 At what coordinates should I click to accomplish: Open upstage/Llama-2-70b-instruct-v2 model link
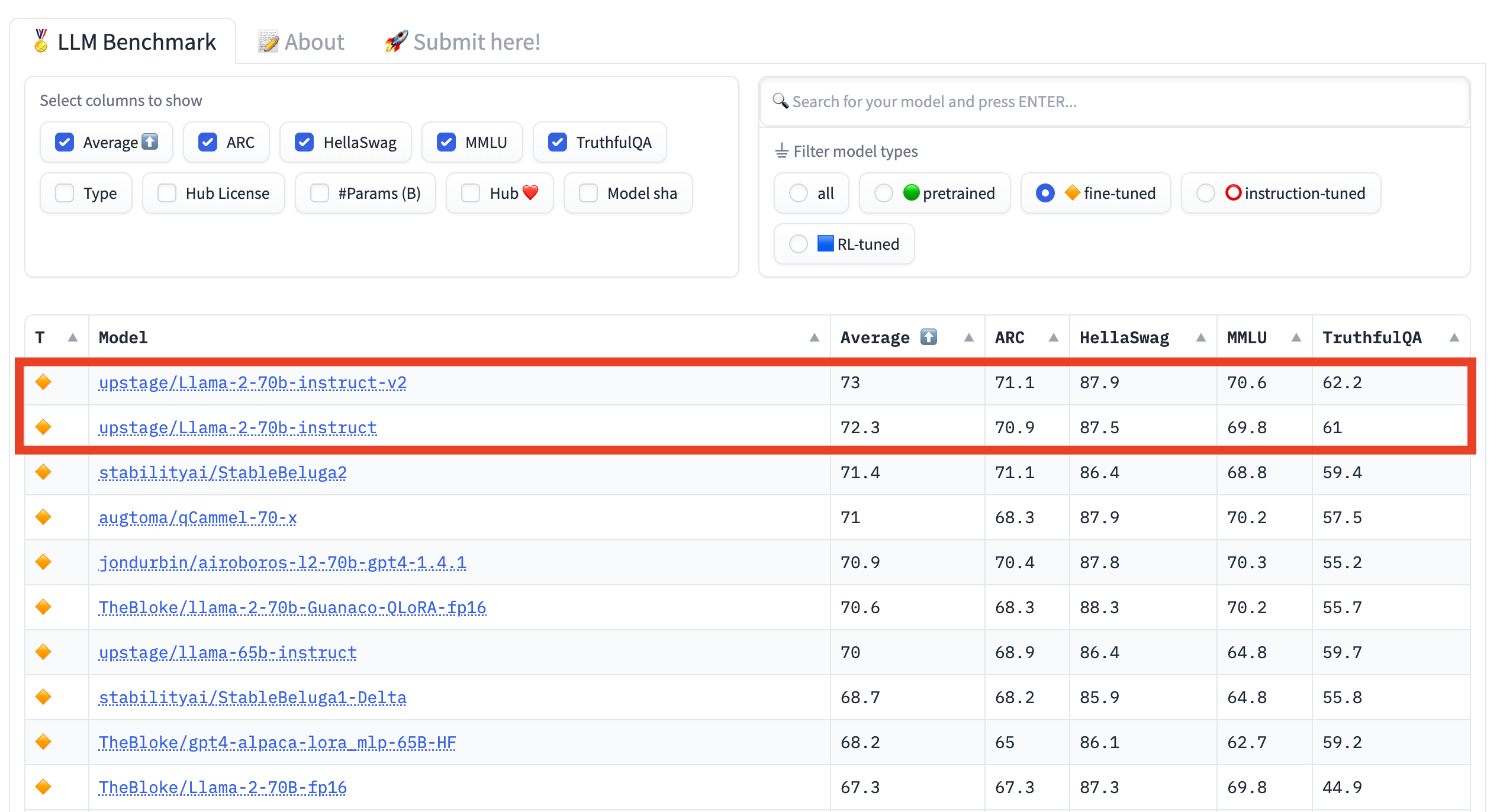click(253, 383)
